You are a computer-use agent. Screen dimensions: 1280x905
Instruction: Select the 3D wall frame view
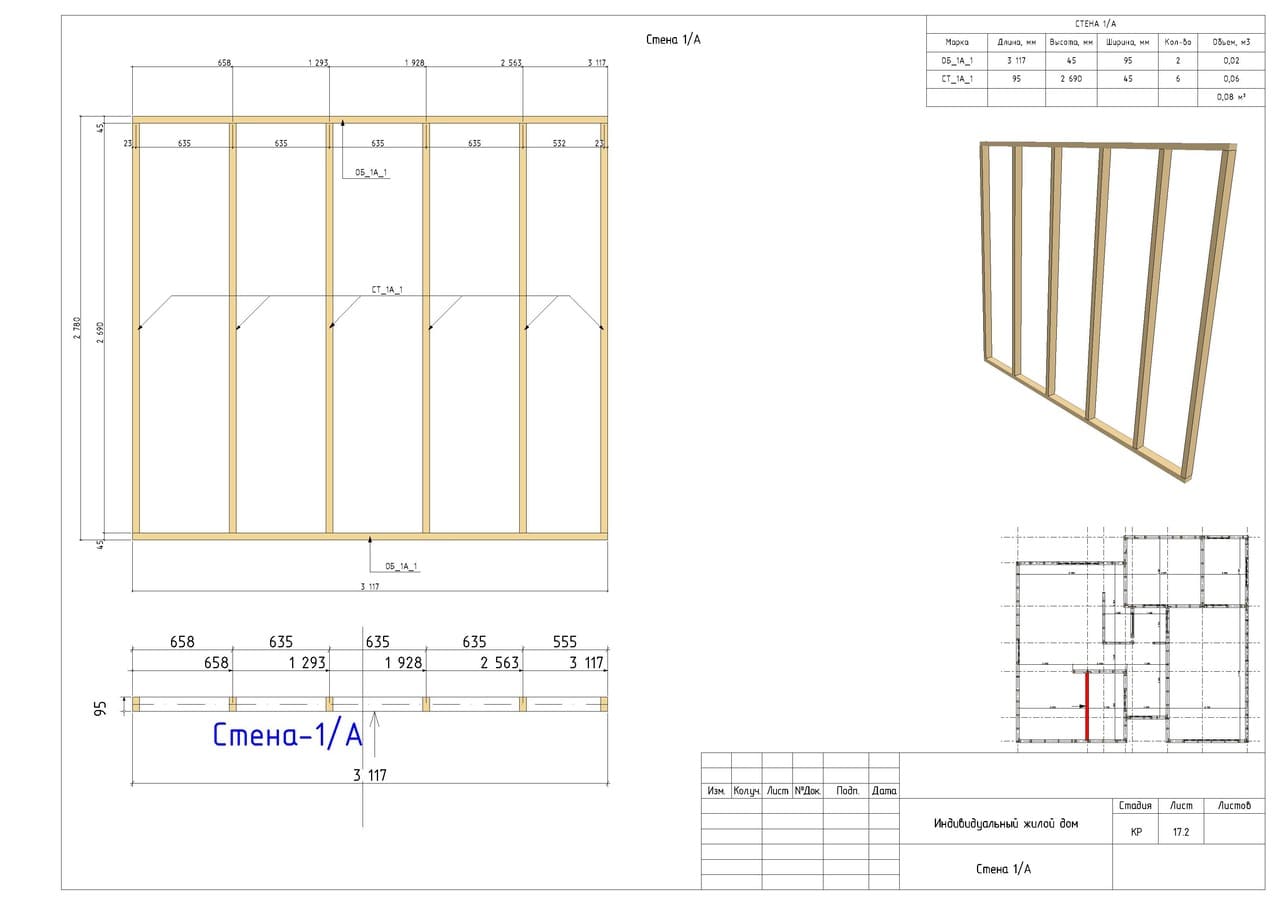[x=1108, y=310]
